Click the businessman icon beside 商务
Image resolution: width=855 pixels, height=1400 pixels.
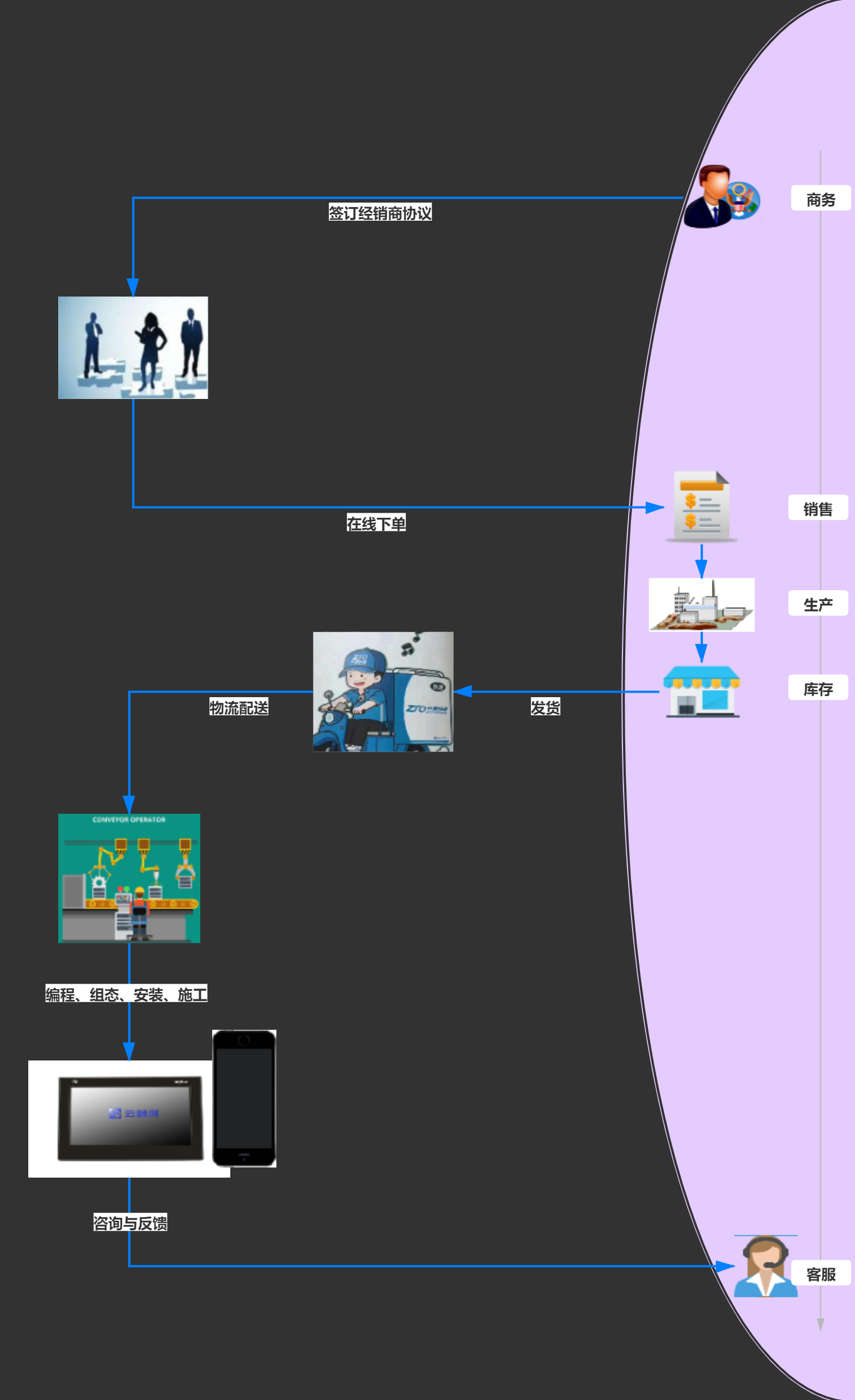point(720,196)
